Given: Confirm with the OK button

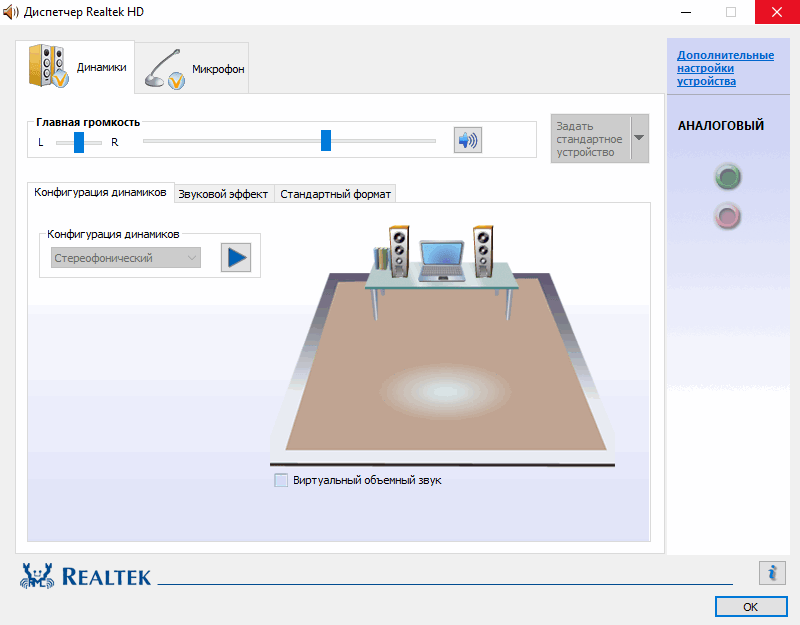Looking at the screenshot, I should click(751, 607).
